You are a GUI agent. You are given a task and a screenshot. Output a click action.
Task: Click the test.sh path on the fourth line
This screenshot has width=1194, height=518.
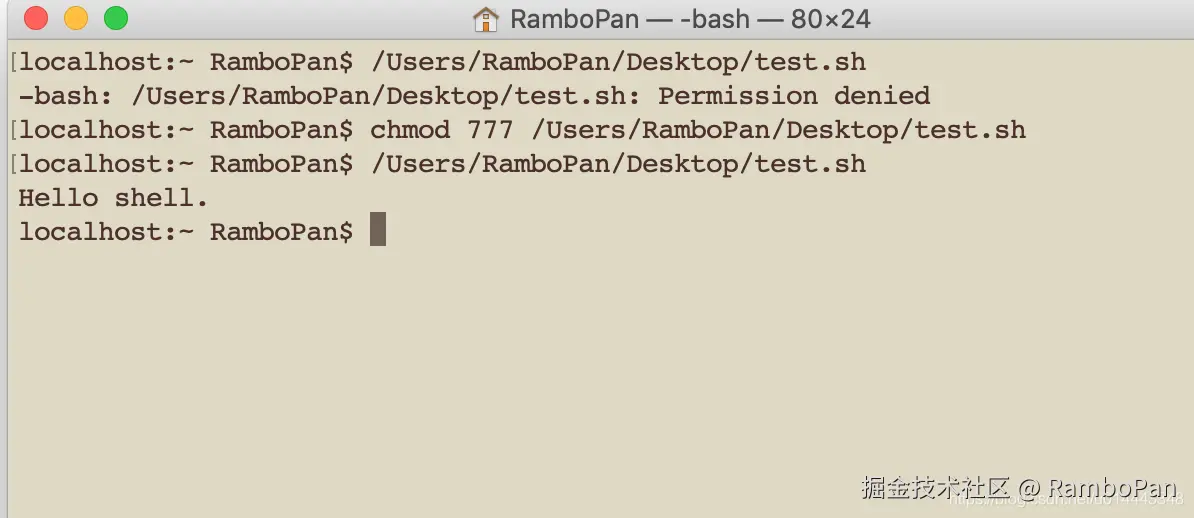(618, 164)
